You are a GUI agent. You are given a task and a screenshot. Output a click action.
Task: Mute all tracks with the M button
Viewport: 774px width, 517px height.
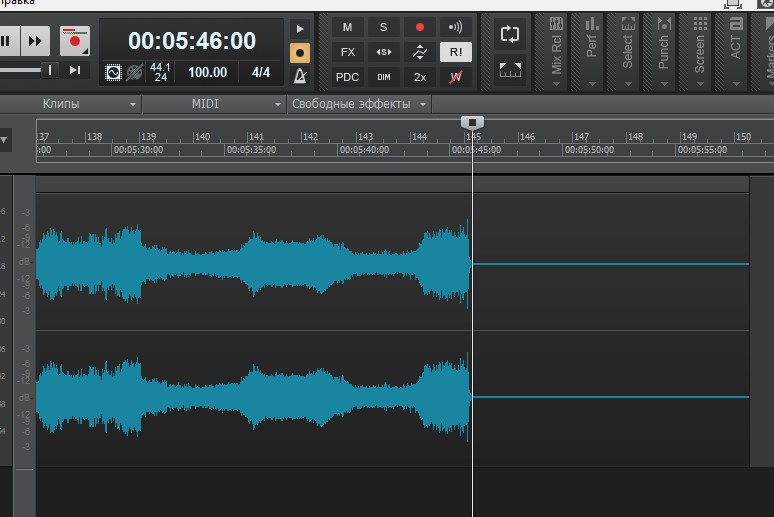[348, 27]
